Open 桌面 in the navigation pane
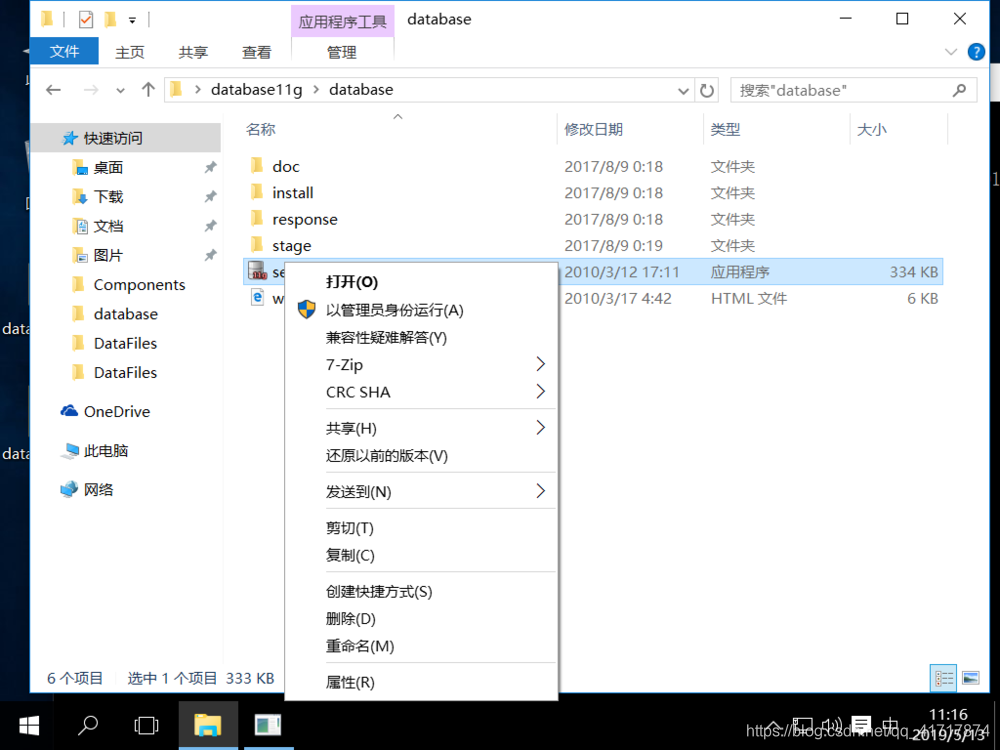 coord(108,168)
